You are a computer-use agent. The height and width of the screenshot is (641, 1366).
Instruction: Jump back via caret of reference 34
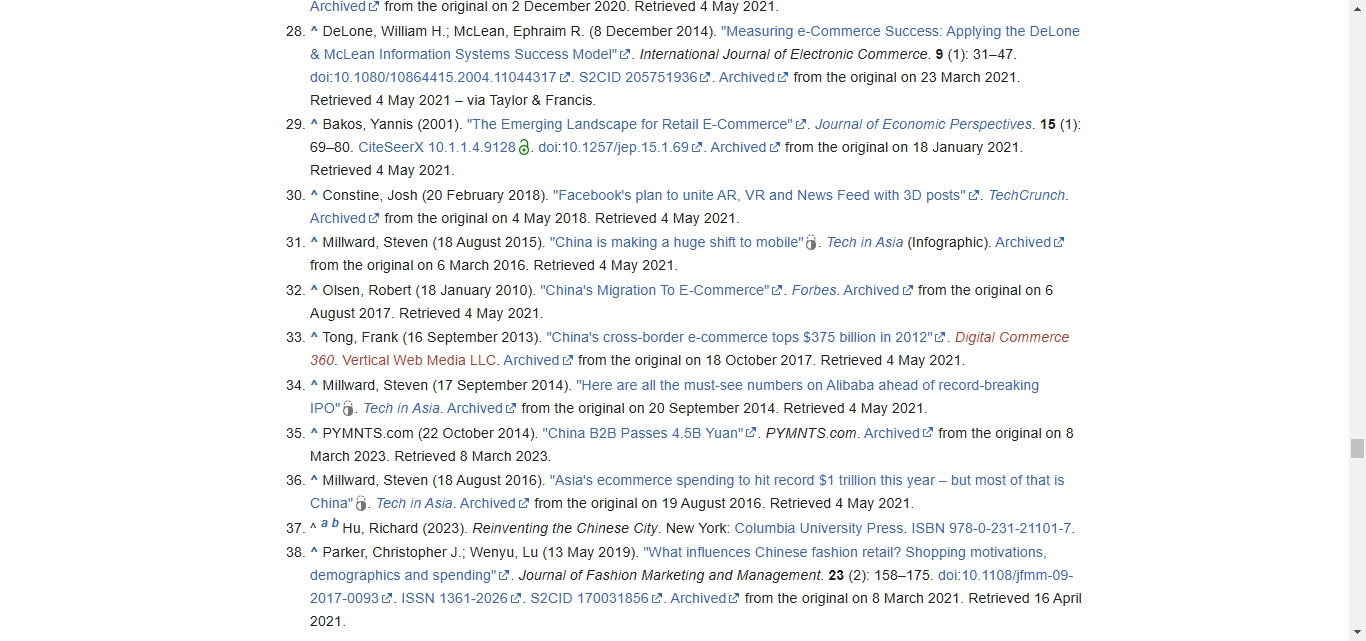pos(314,385)
